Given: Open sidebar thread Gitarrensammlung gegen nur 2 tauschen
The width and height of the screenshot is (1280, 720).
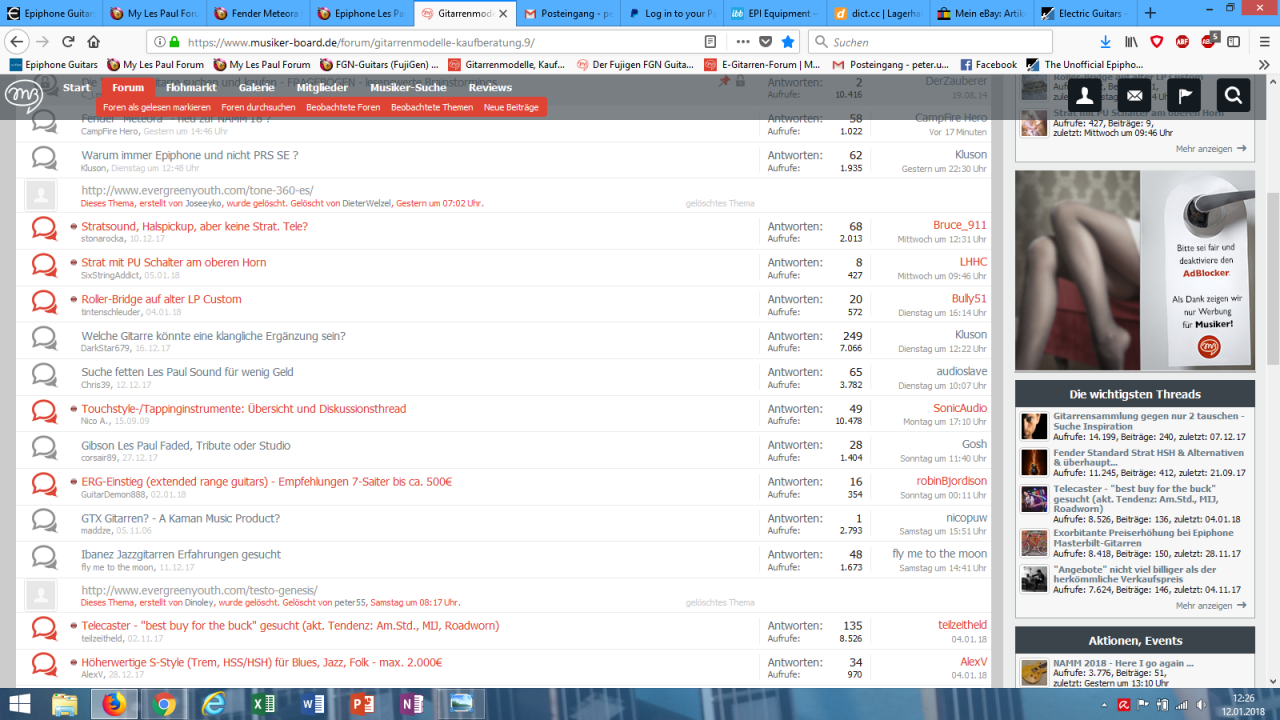Looking at the screenshot, I should click(1149, 421).
